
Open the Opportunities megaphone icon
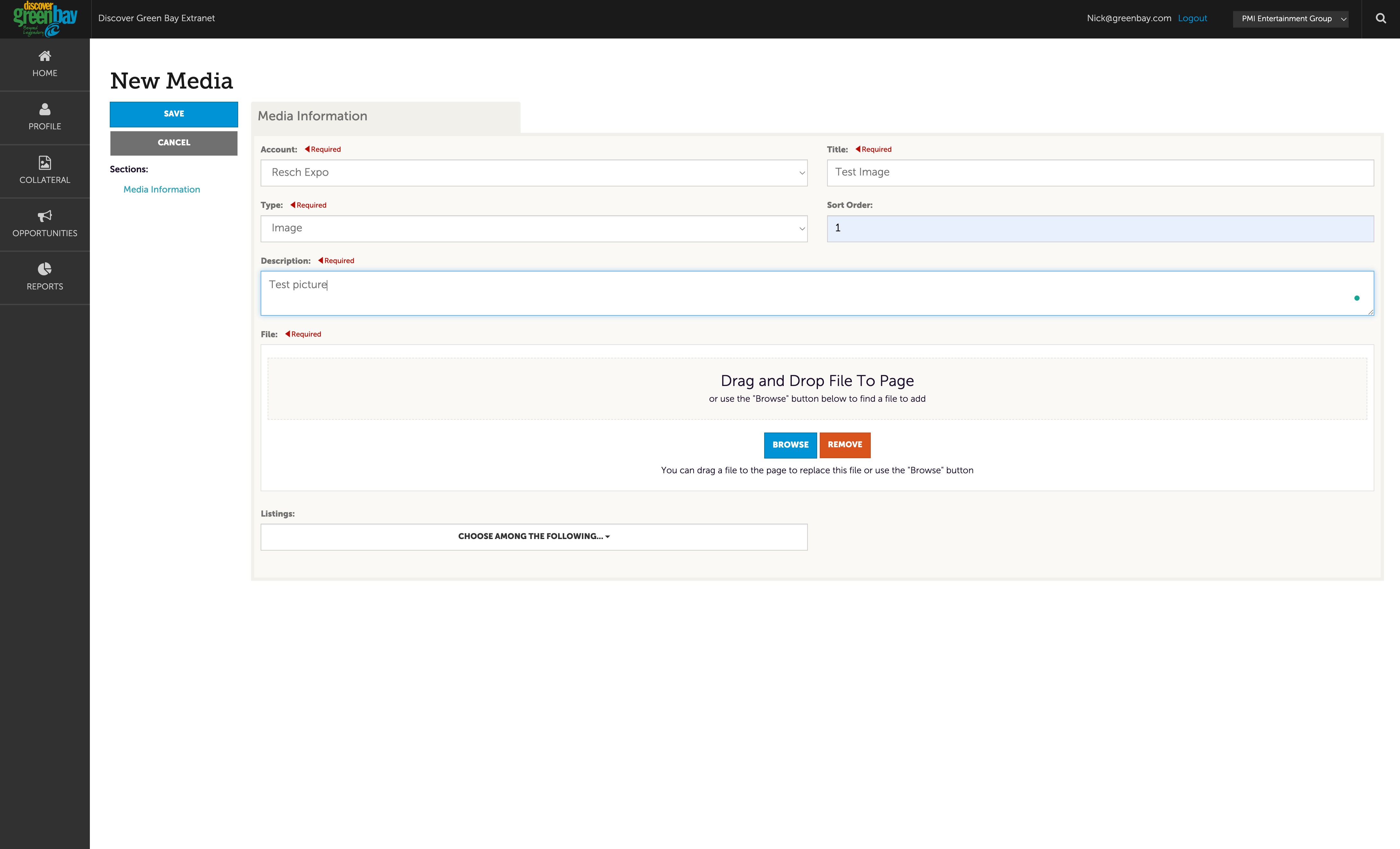(x=45, y=216)
